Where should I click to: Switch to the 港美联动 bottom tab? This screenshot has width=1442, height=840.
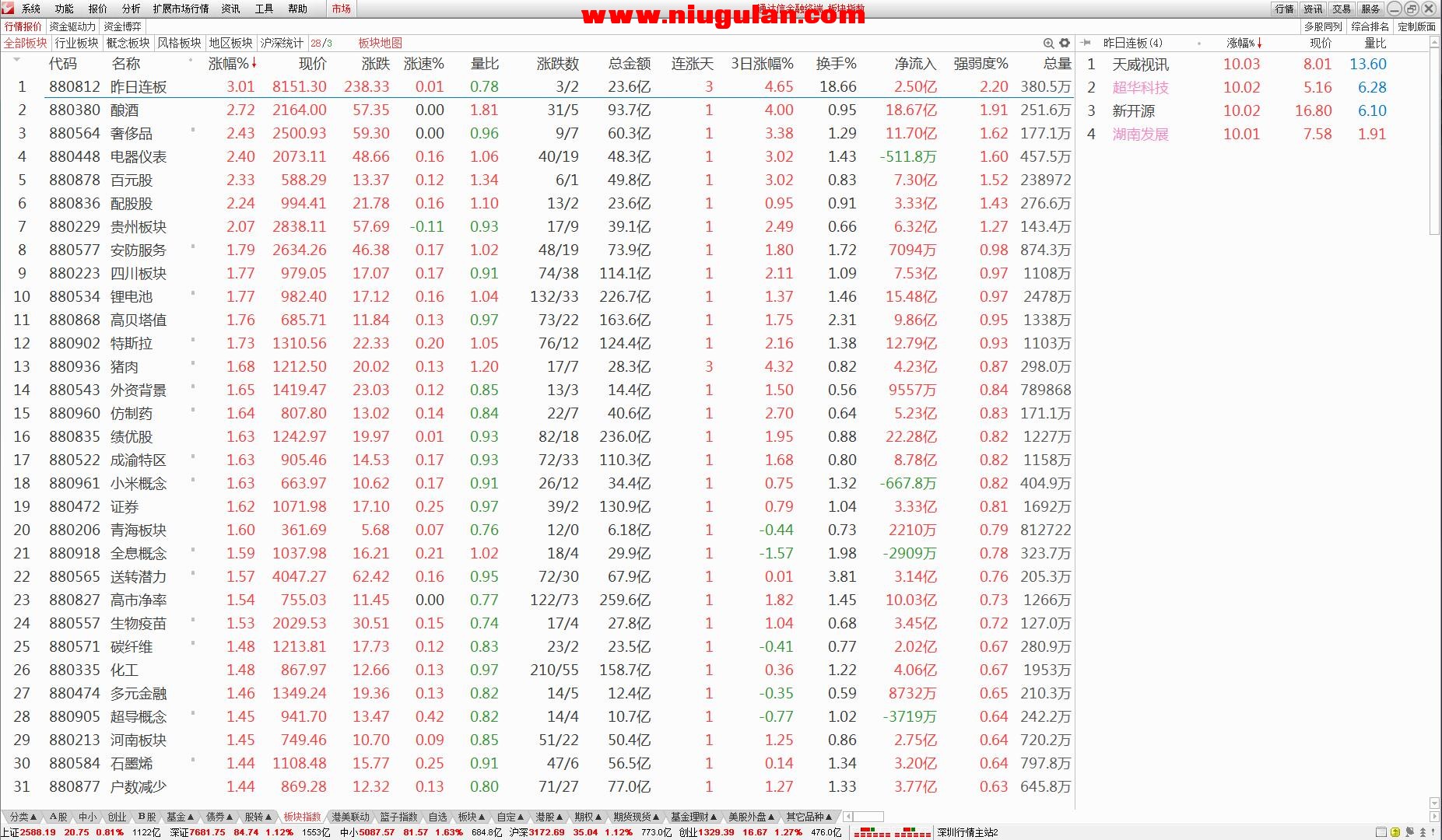point(350,817)
